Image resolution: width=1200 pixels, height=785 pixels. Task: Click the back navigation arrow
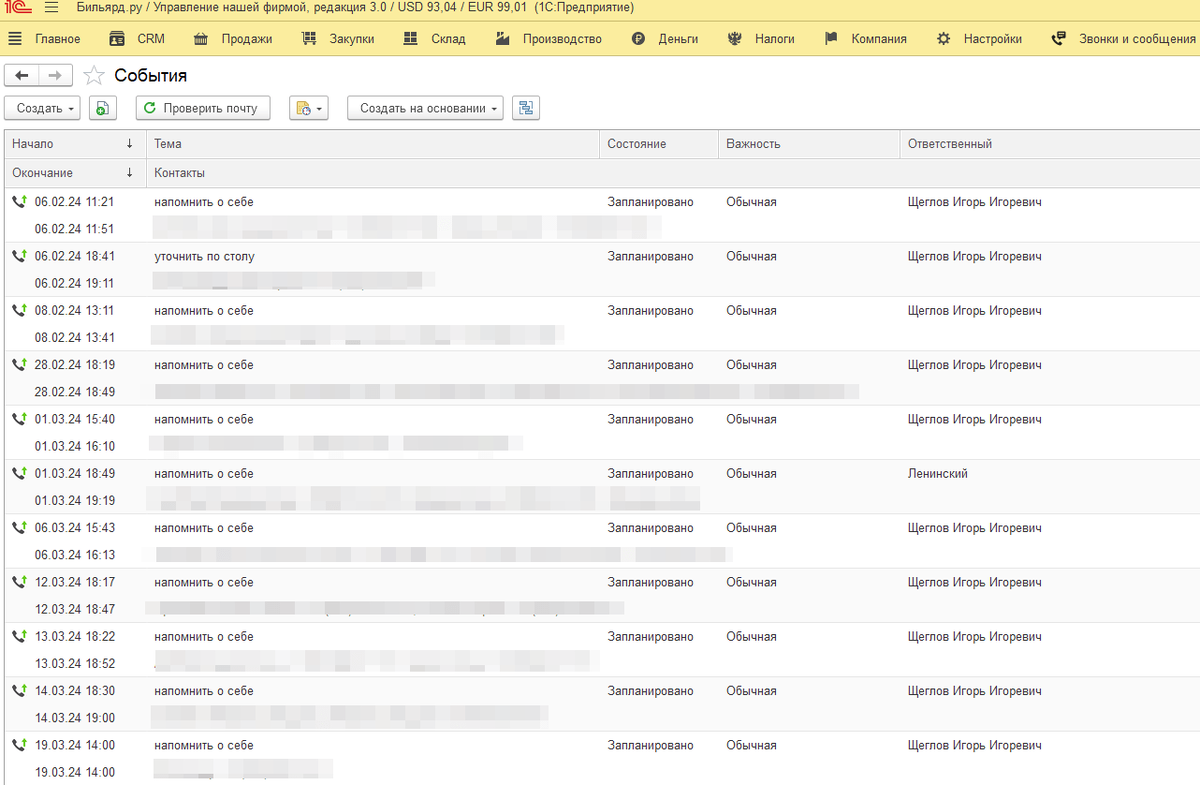click(x=22, y=76)
